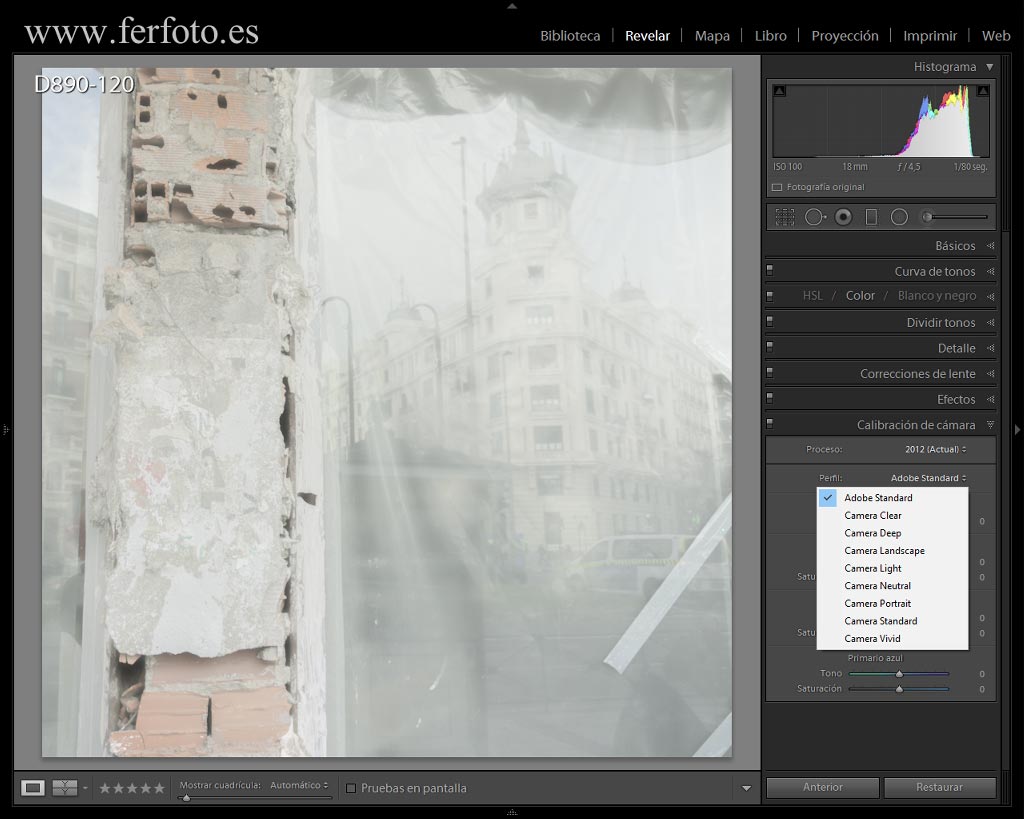Collapse the Histograma panel
This screenshot has width=1024, height=819.
point(989,67)
